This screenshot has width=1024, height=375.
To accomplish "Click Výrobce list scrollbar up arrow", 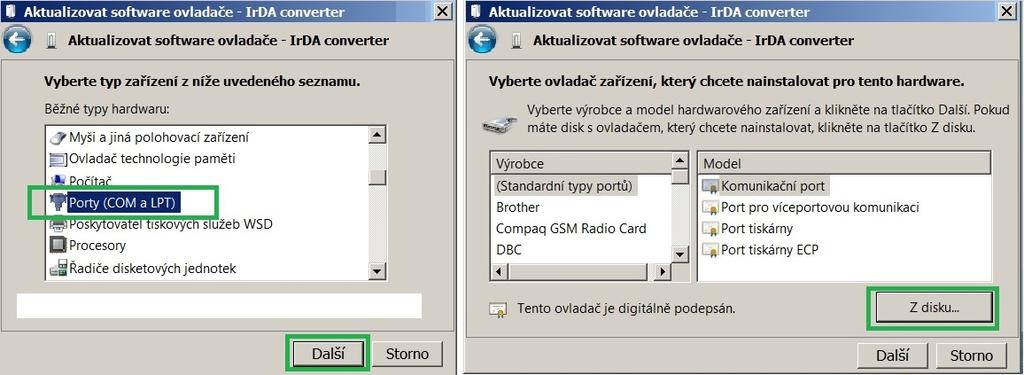I will click(x=680, y=161).
